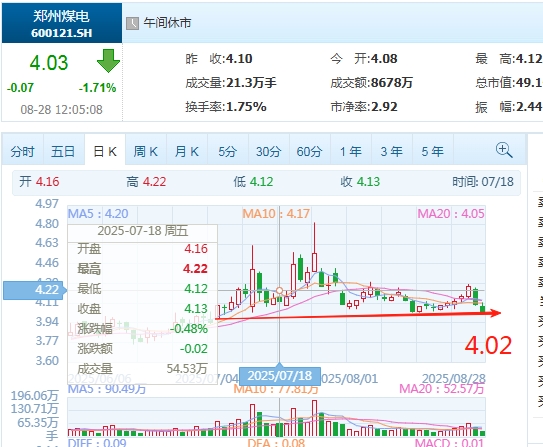This screenshot has width=543, height=447.
Task: Click the volume MA20 : 52.57万 label
Action: [442, 389]
